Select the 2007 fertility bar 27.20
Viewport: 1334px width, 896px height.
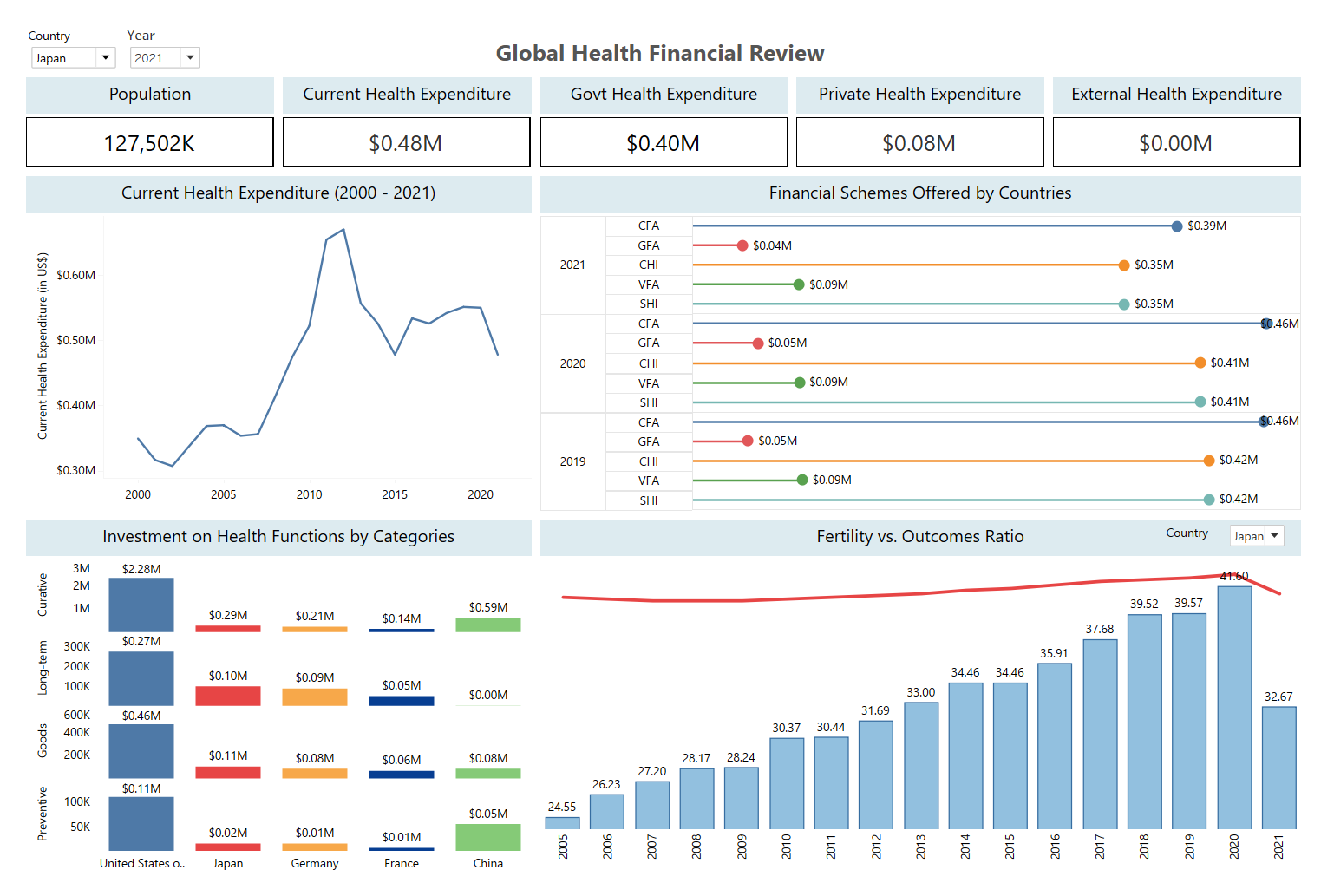point(652,806)
